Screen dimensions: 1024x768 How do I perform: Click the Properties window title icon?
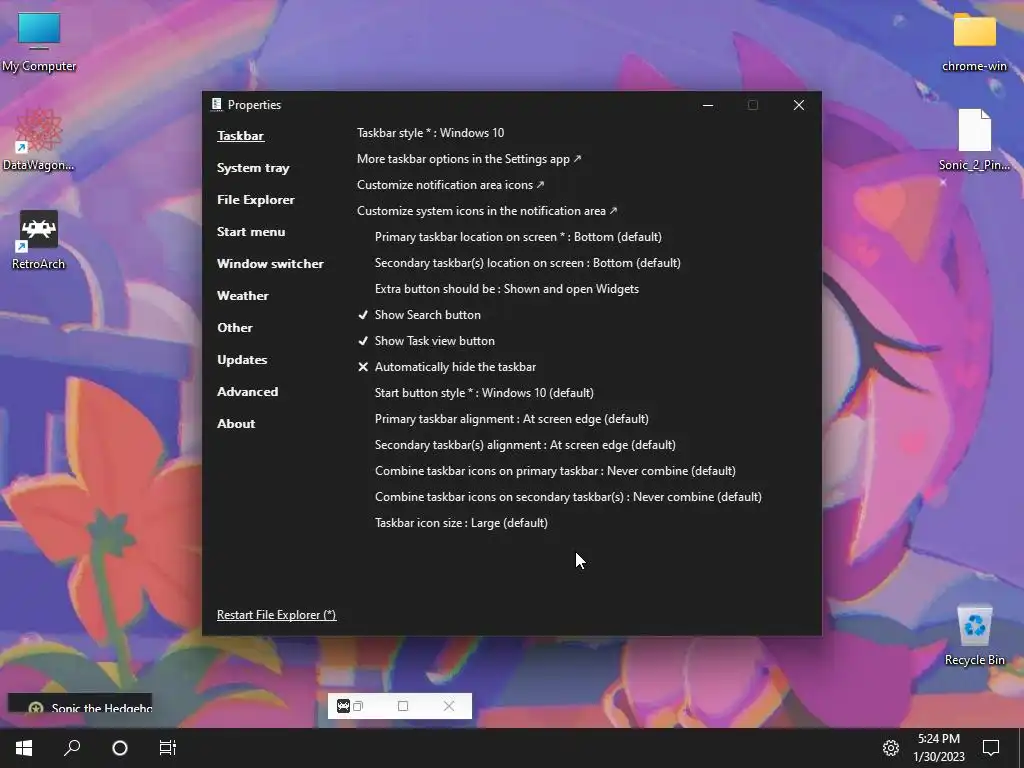click(216, 104)
